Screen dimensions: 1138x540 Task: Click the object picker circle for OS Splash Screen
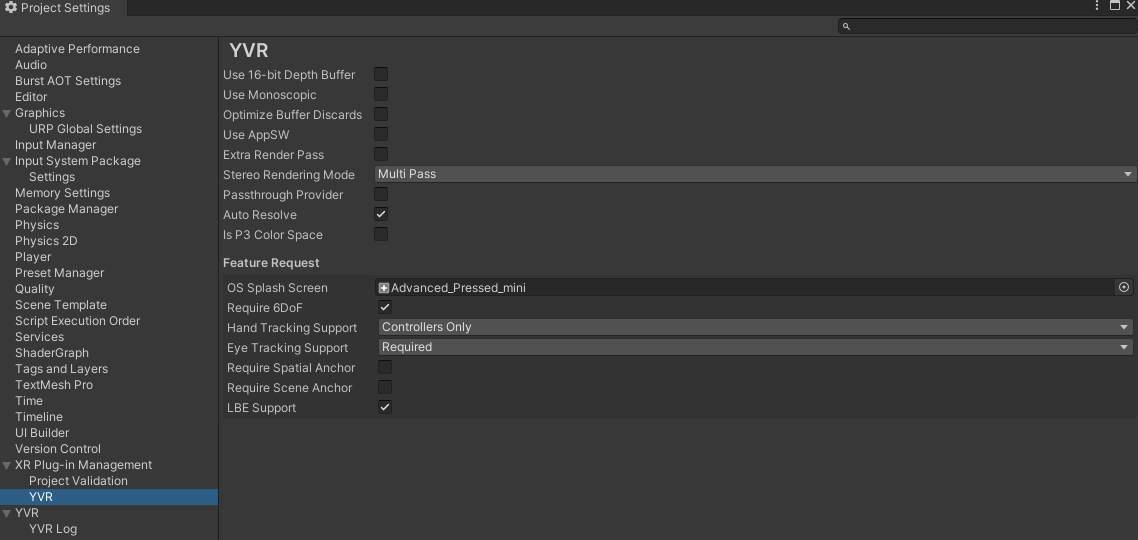1124,287
